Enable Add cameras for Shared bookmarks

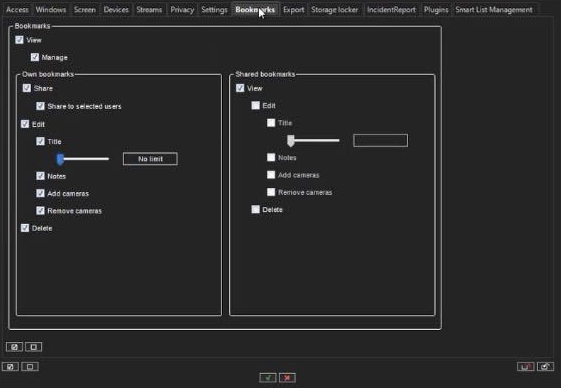click(271, 175)
